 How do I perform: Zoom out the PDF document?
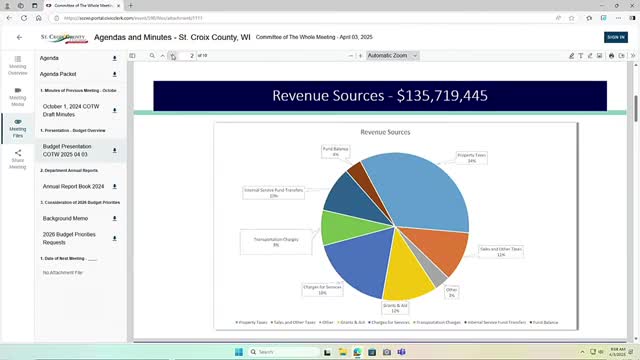pyautogui.click(x=351, y=56)
